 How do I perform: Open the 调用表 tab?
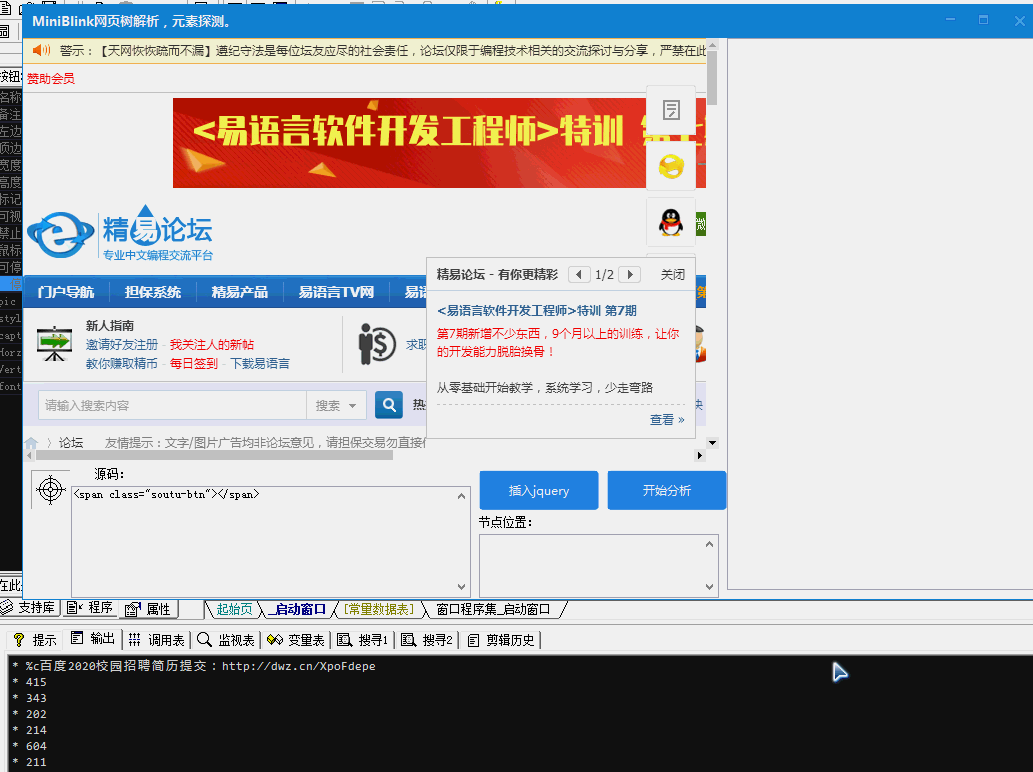pyautogui.click(x=157, y=640)
